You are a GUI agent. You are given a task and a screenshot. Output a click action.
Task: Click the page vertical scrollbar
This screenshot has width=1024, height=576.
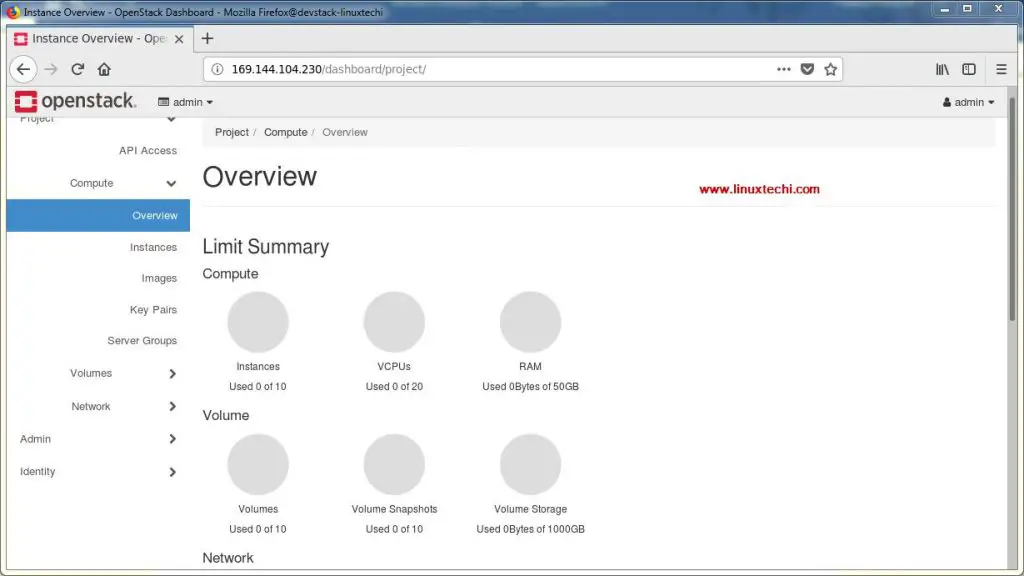(1012, 209)
